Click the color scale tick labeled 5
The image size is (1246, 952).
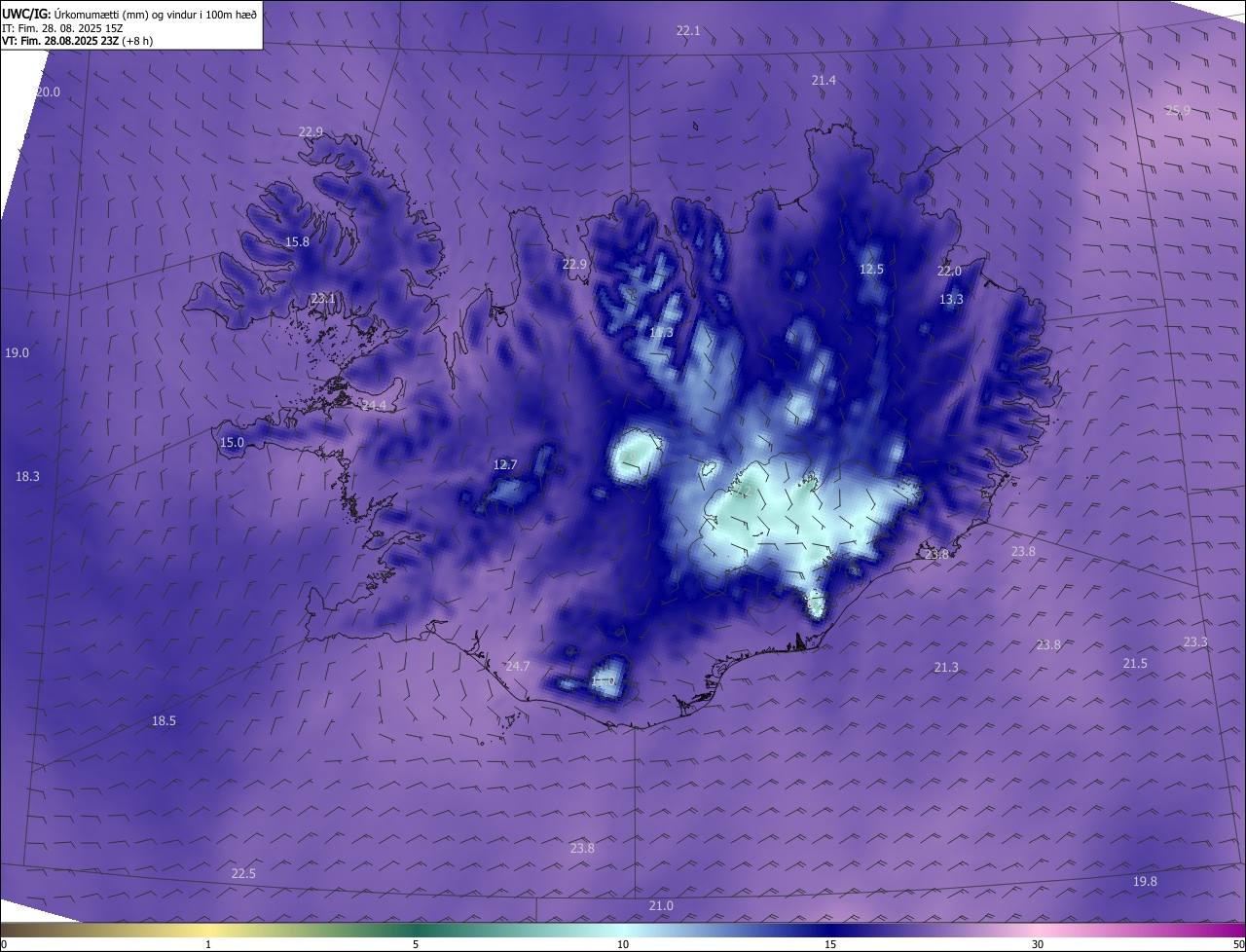[416, 944]
